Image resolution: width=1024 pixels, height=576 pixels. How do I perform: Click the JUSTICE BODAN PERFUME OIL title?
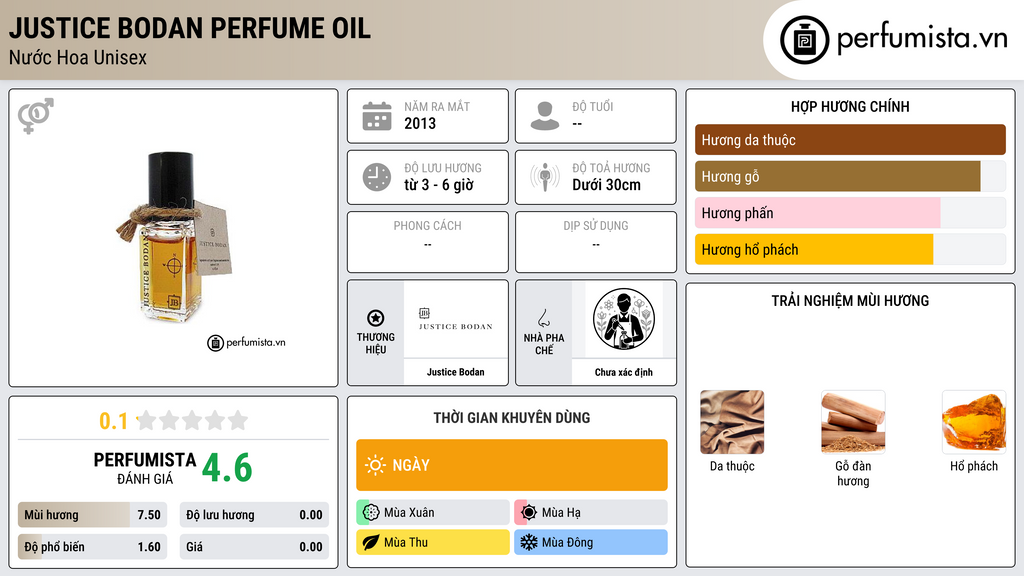[x=190, y=28]
